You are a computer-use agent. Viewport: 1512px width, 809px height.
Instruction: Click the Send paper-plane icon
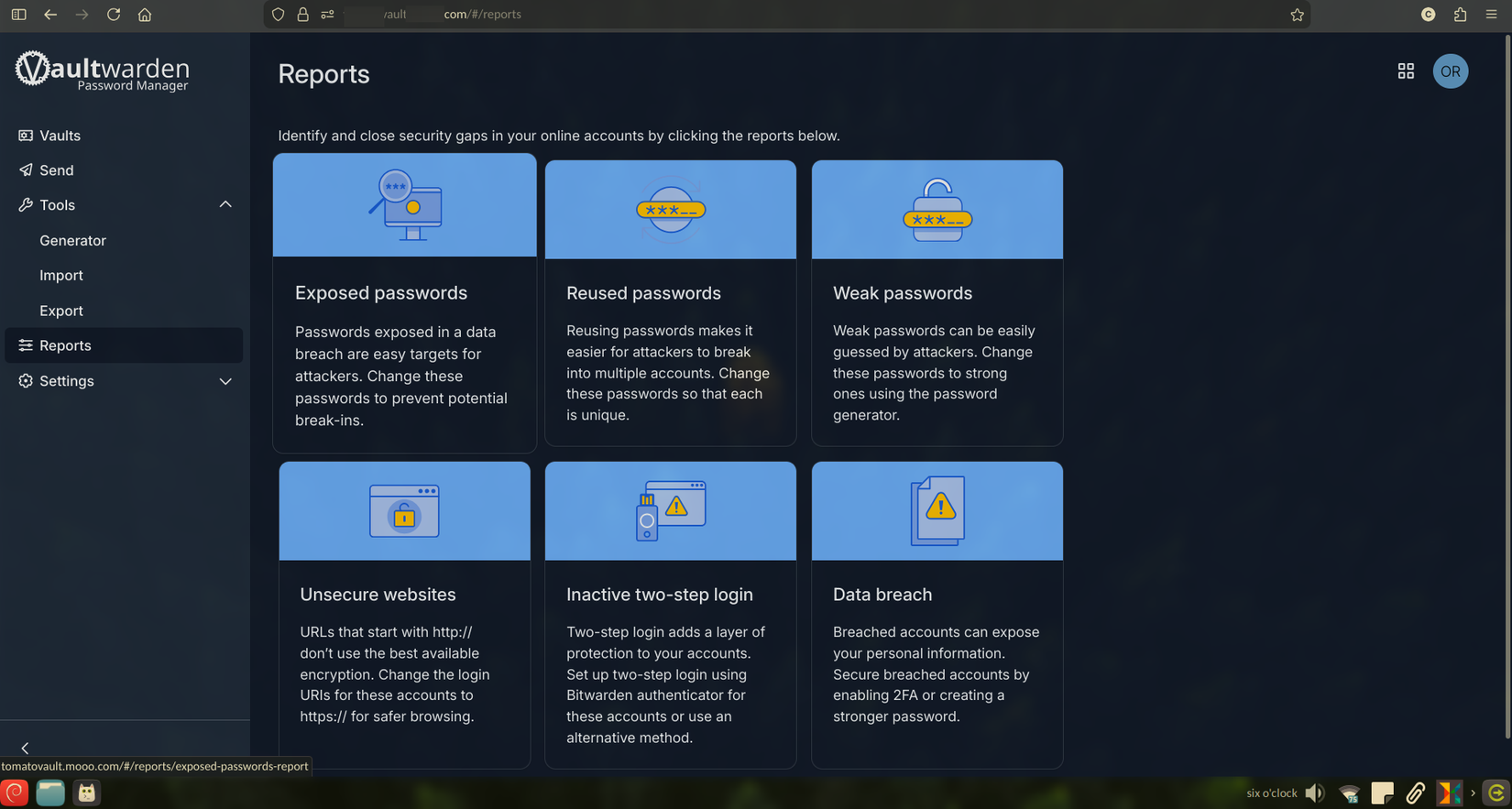(26, 170)
